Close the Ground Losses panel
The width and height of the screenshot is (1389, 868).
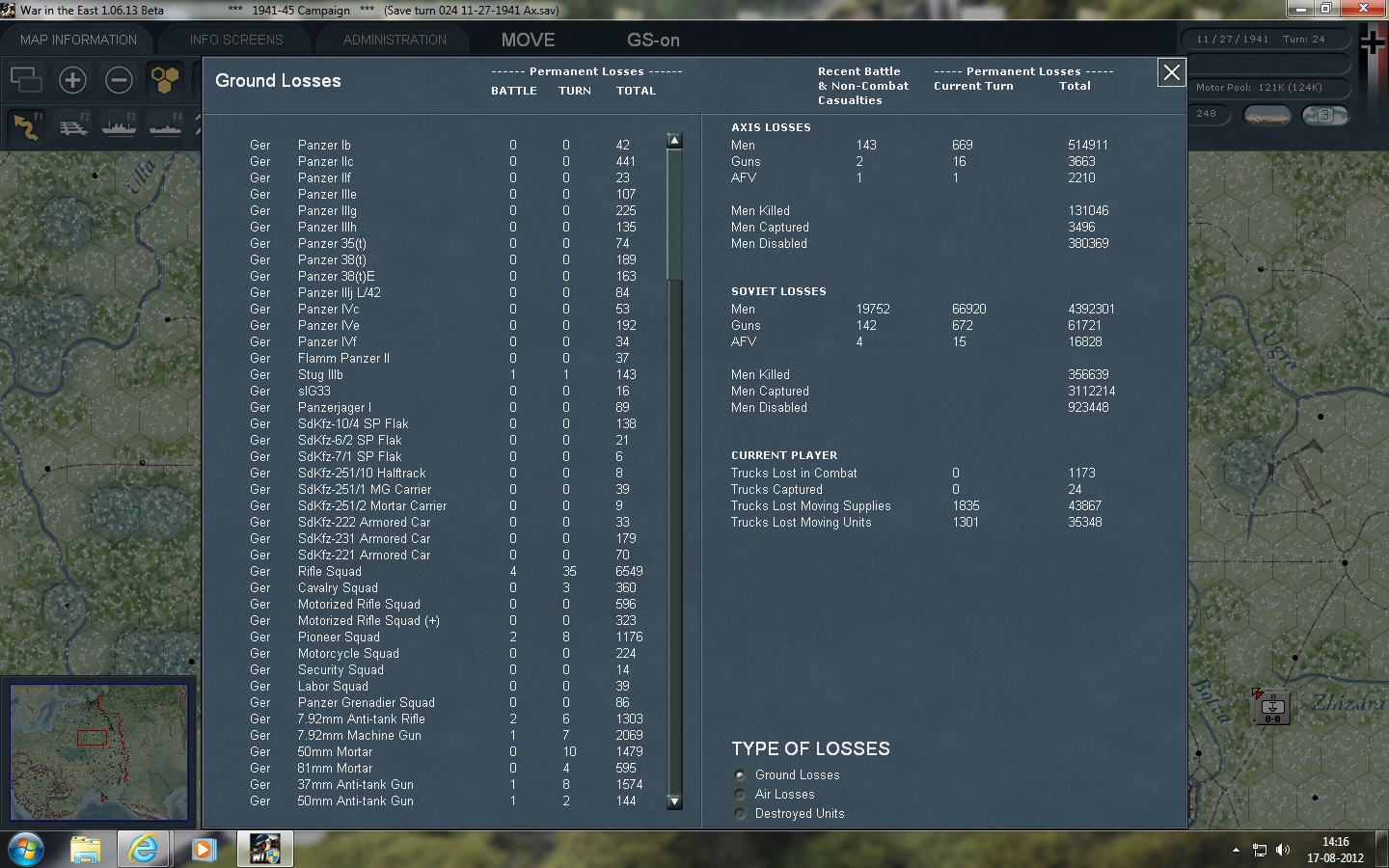1171,72
